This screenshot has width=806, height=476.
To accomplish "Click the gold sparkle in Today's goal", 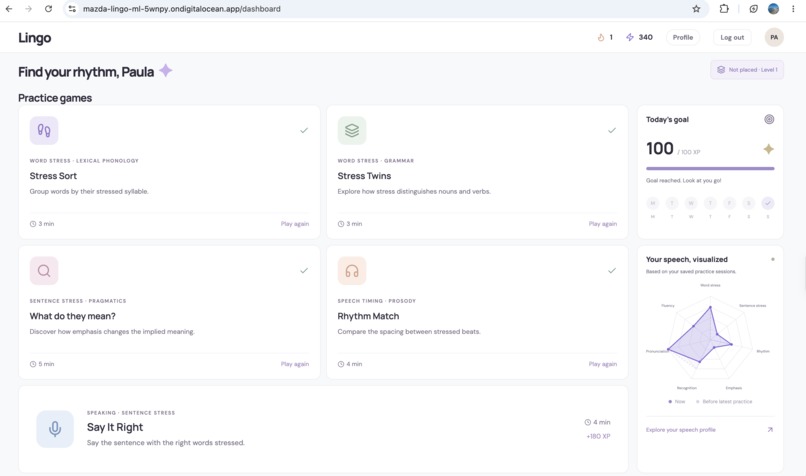I will [x=768, y=149].
